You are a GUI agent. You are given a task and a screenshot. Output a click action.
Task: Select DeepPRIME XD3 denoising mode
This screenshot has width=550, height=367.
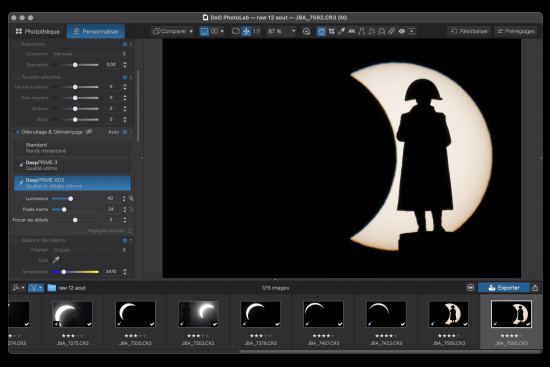click(x=72, y=183)
